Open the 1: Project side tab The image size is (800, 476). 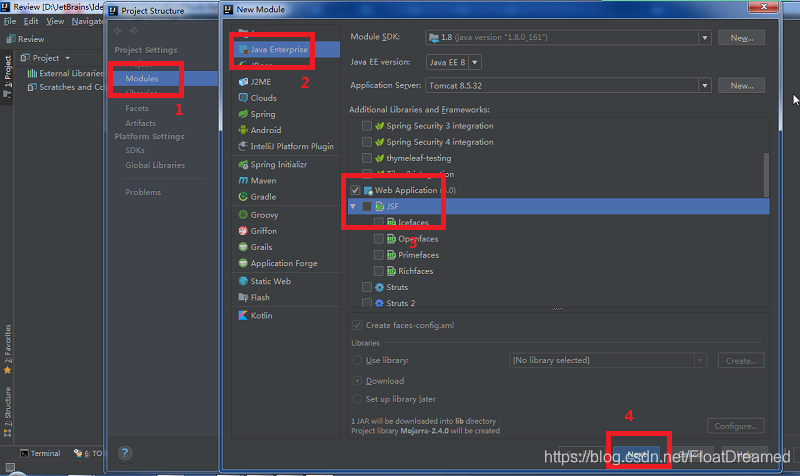[7, 77]
